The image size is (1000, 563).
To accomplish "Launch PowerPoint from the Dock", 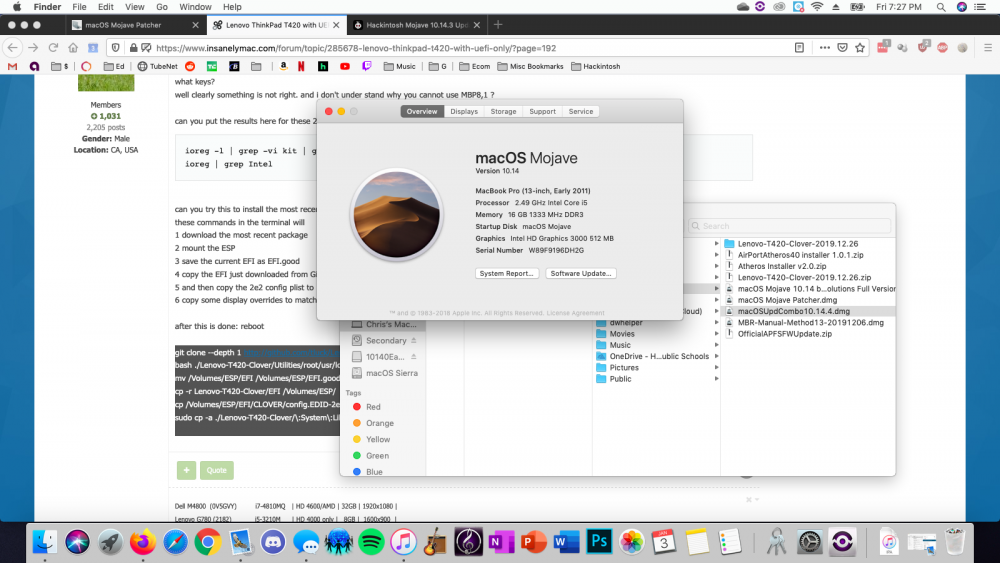I will (534, 543).
